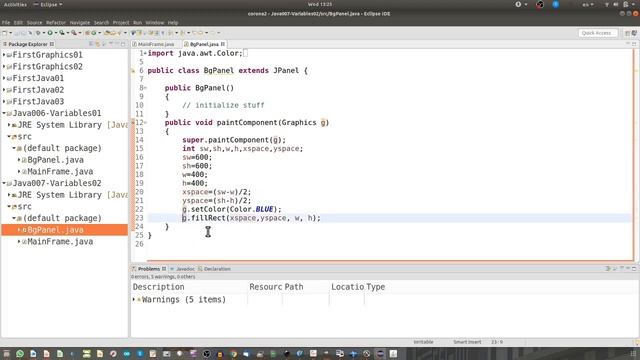The image size is (640, 360).
Task: Click Color.BLUE text on line 22
Action: [x=251, y=209]
